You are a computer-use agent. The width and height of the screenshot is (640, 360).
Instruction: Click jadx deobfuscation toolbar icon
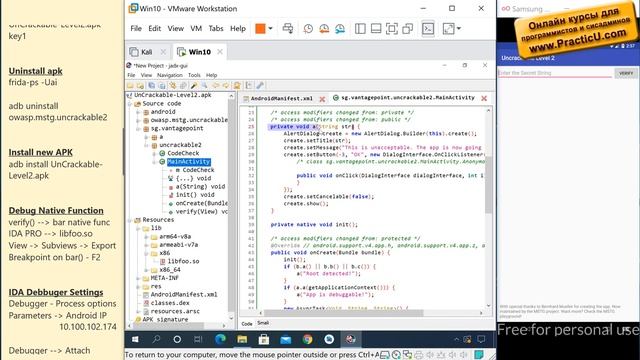click(x=237, y=85)
